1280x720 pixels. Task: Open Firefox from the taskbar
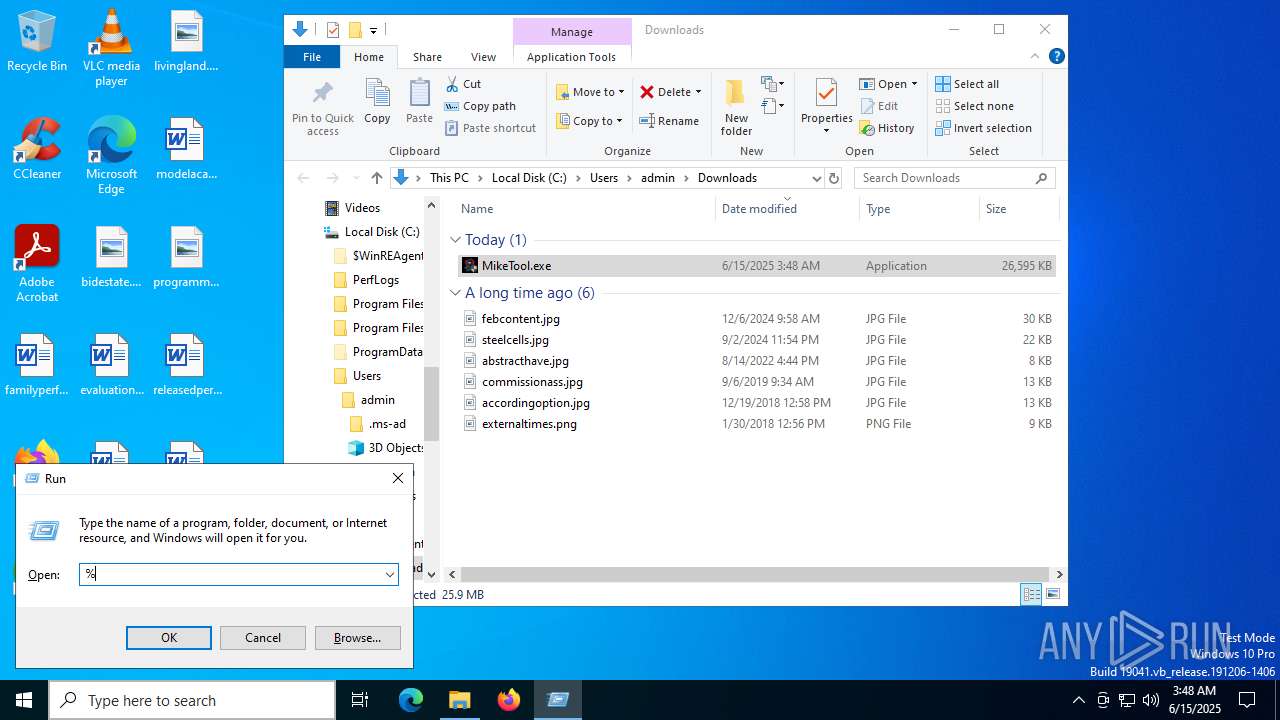tap(509, 701)
